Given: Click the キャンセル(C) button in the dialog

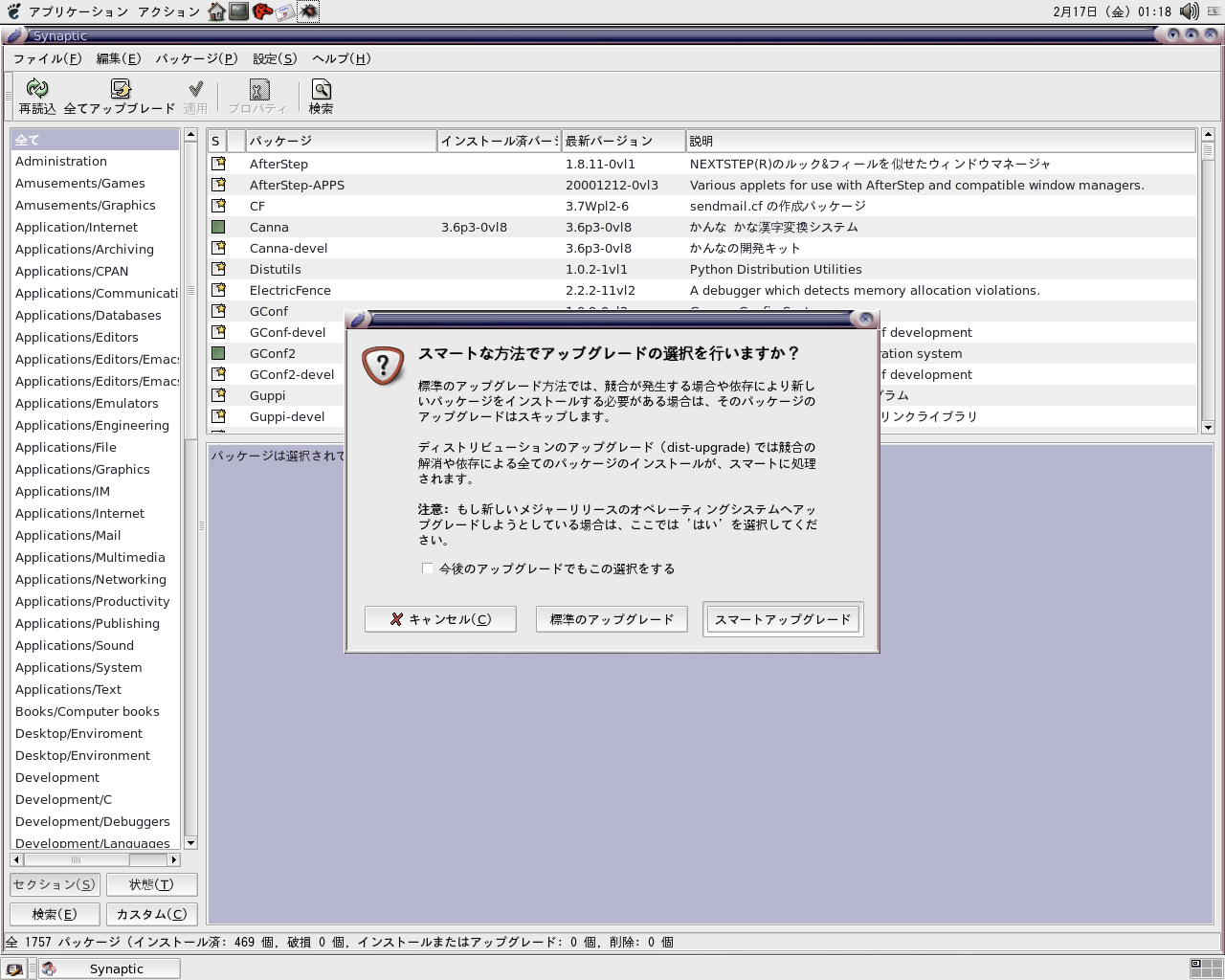Looking at the screenshot, I should (440, 619).
